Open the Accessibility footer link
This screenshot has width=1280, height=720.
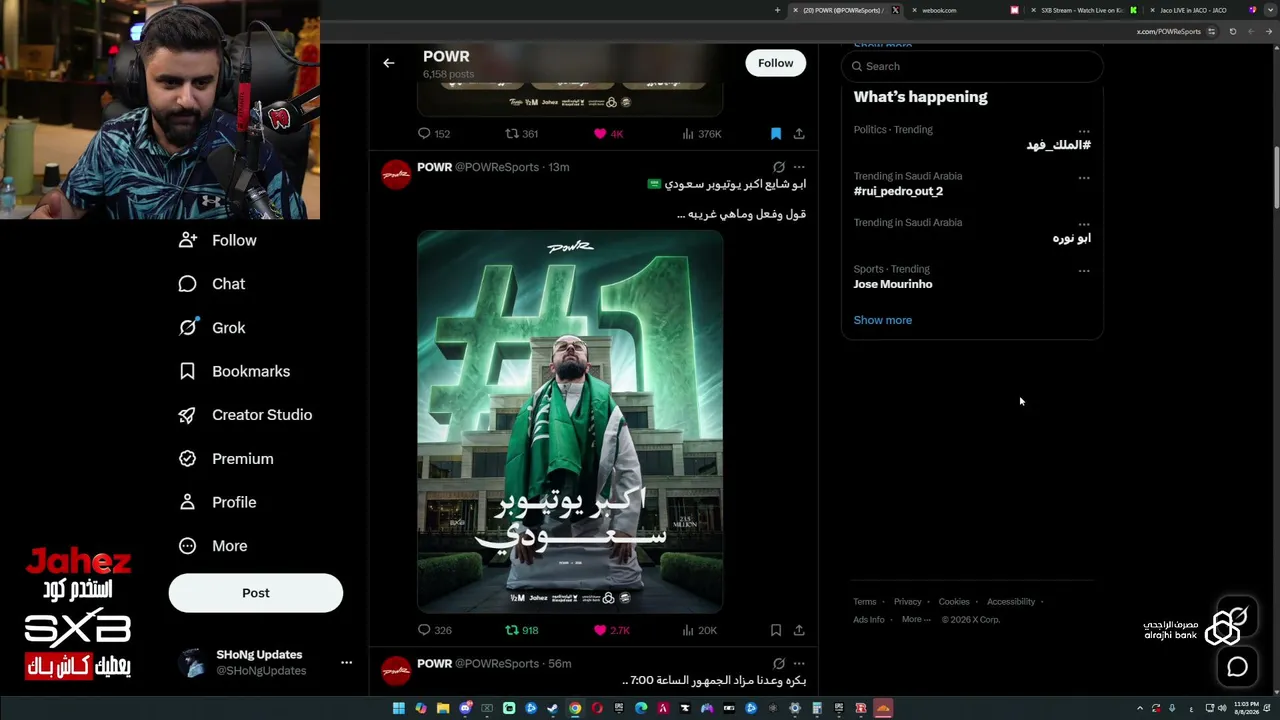tap(1011, 602)
